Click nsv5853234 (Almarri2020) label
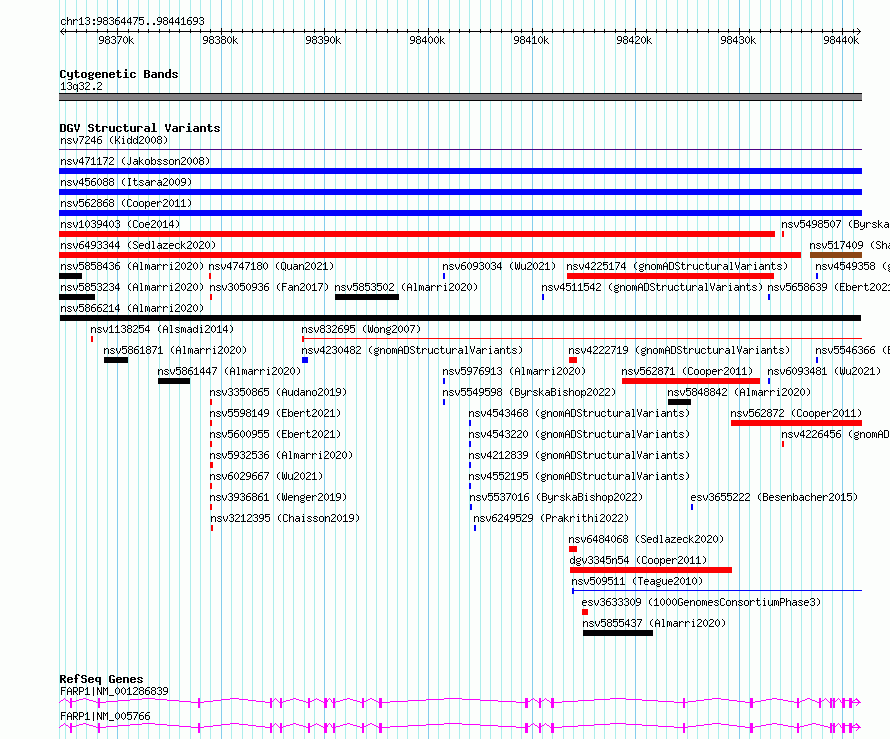This screenshot has height=739, width=890. (x=132, y=287)
